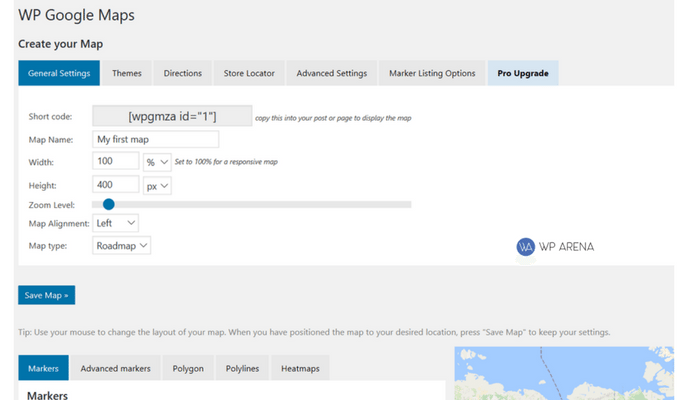Select the Markers tab
700x400 pixels.
[43, 368]
